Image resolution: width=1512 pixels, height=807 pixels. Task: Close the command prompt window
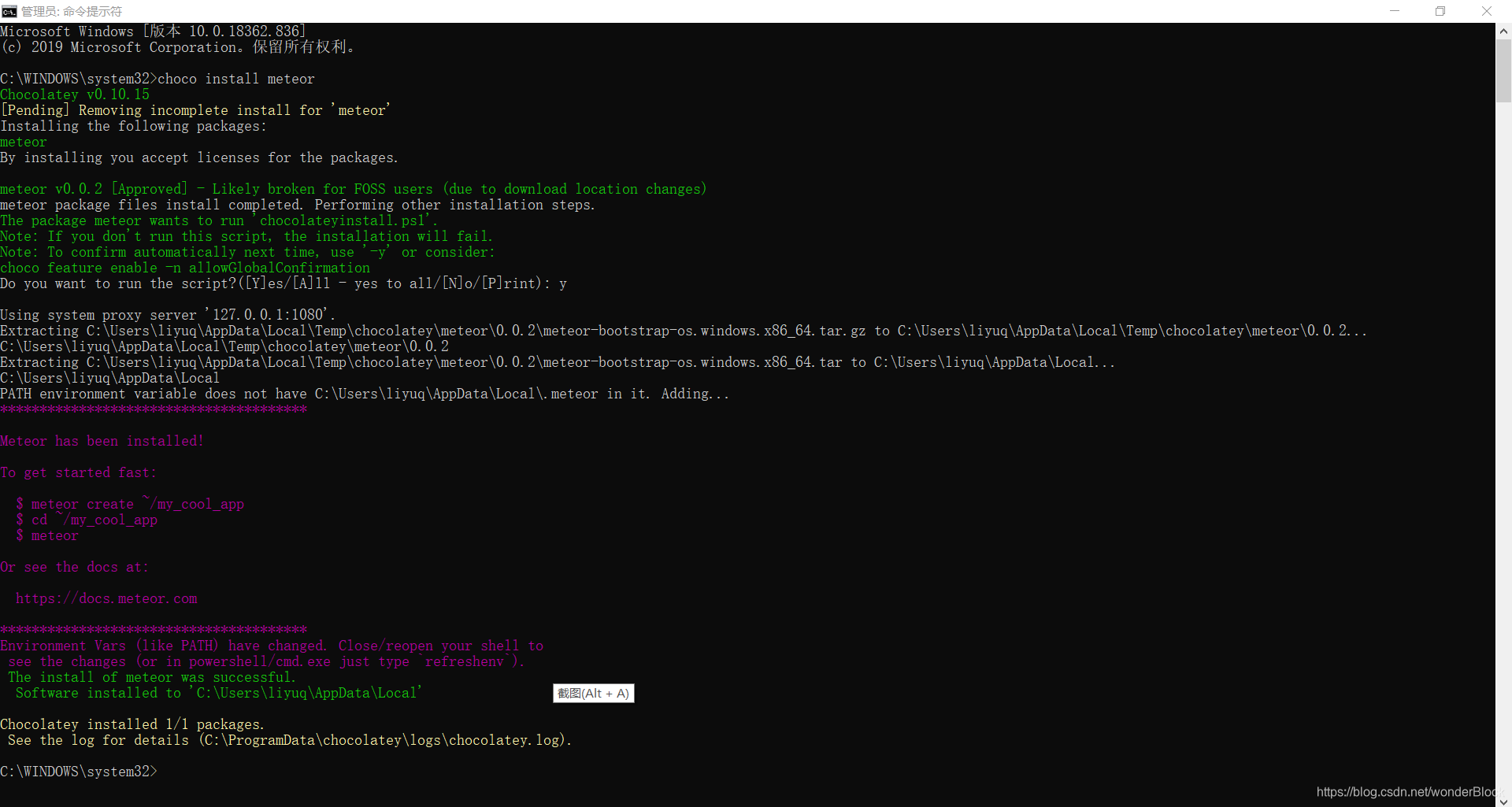pos(1487,11)
